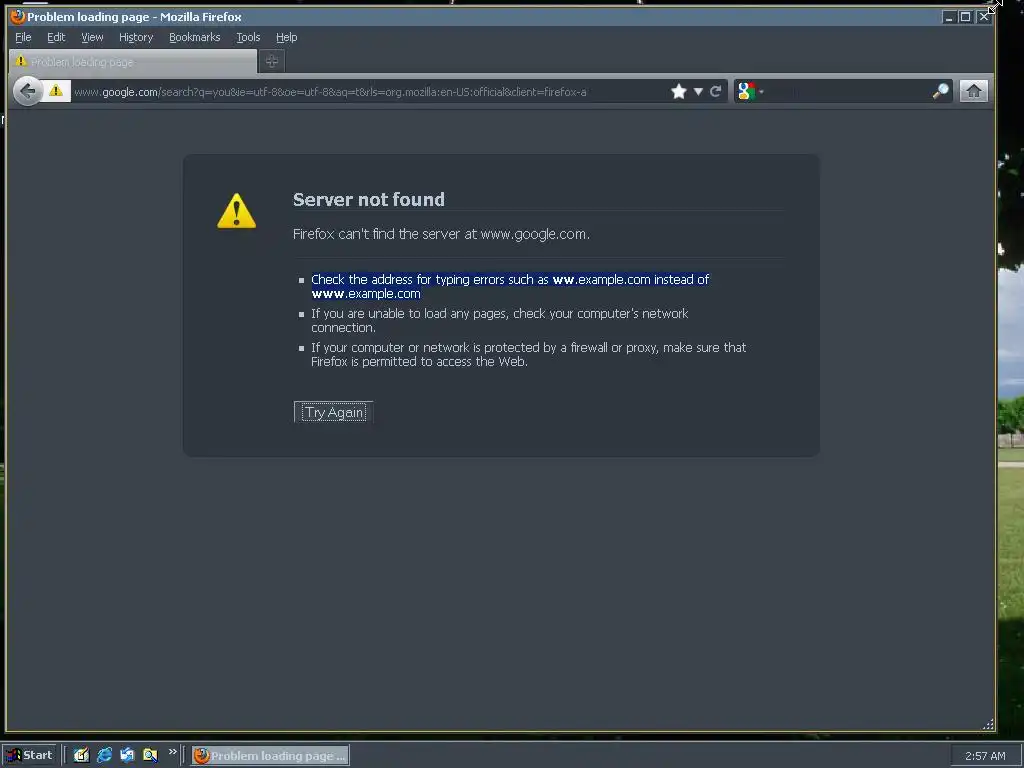Click the Try Again button
Screen dimensions: 1024x768
[x=334, y=412]
